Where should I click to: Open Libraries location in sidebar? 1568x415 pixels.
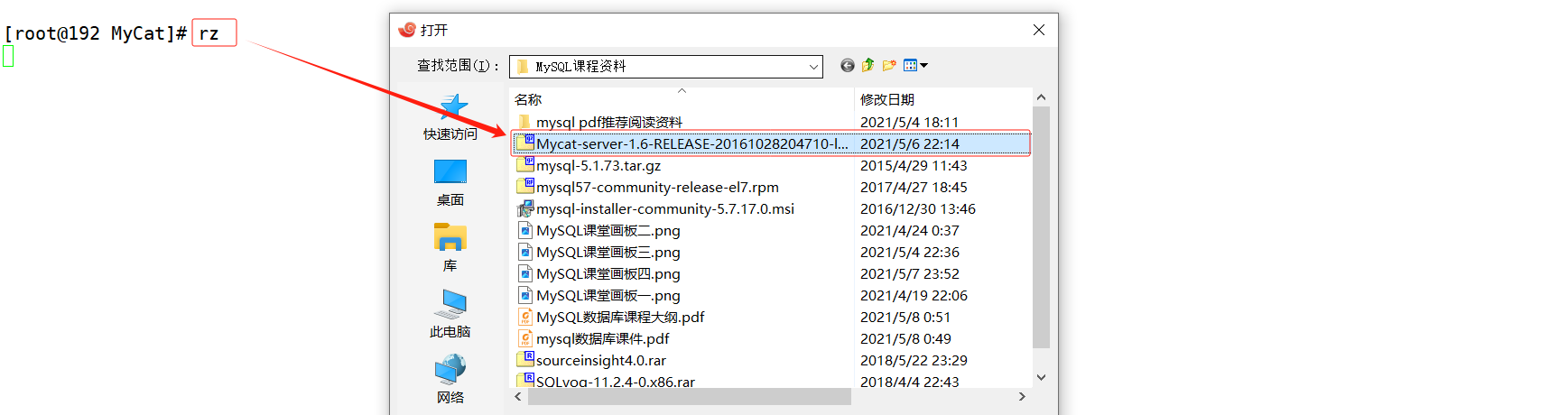tap(450, 249)
